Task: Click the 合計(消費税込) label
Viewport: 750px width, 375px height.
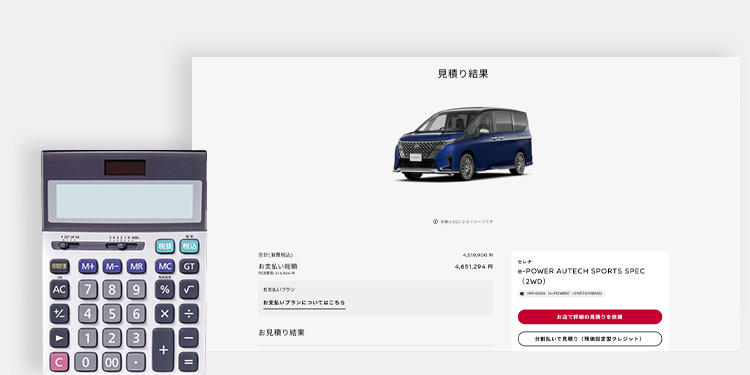Action: pos(275,255)
